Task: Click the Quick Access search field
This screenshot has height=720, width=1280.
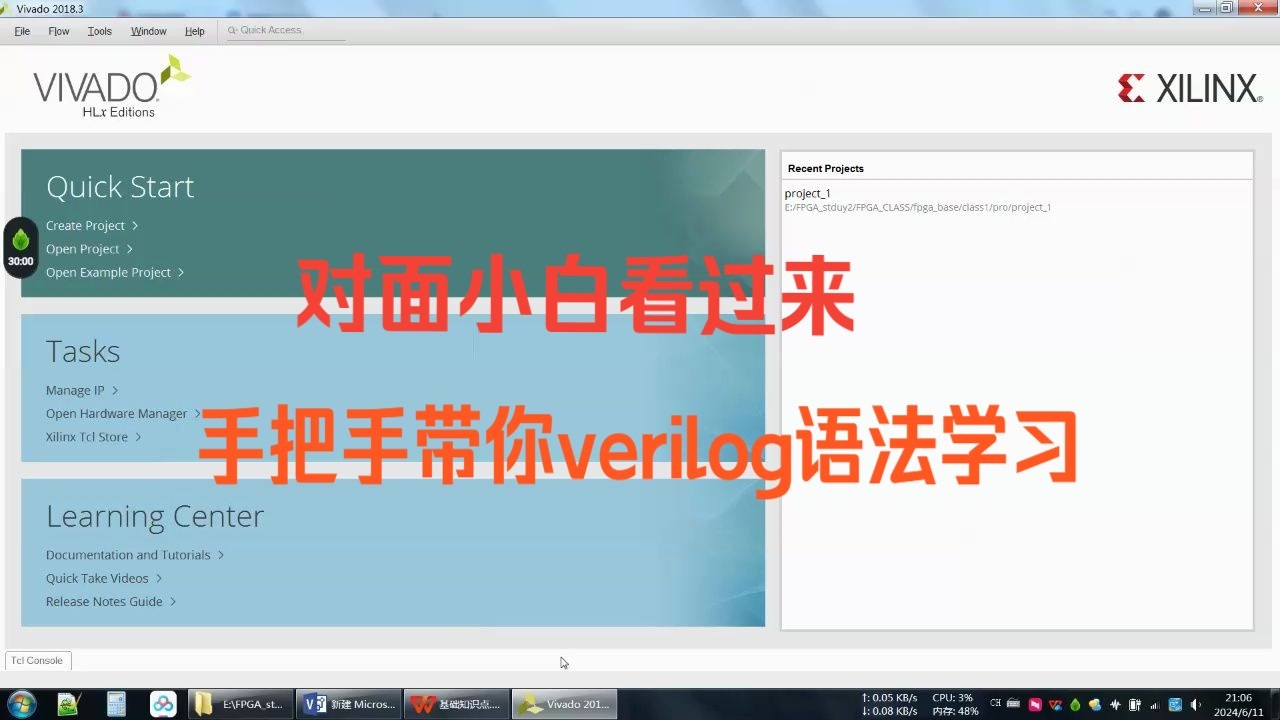Action: tap(286, 30)
